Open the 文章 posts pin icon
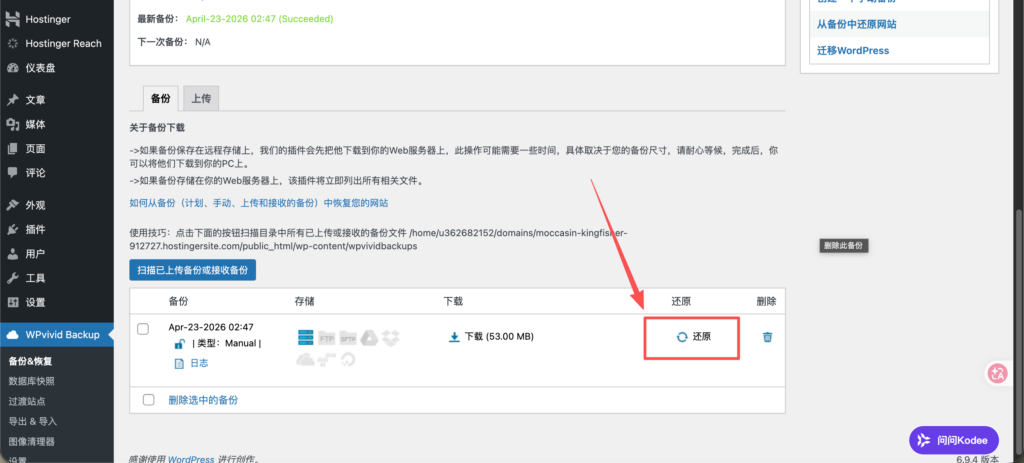Screen dimensions: 1024x463 [x=12, y=100]
